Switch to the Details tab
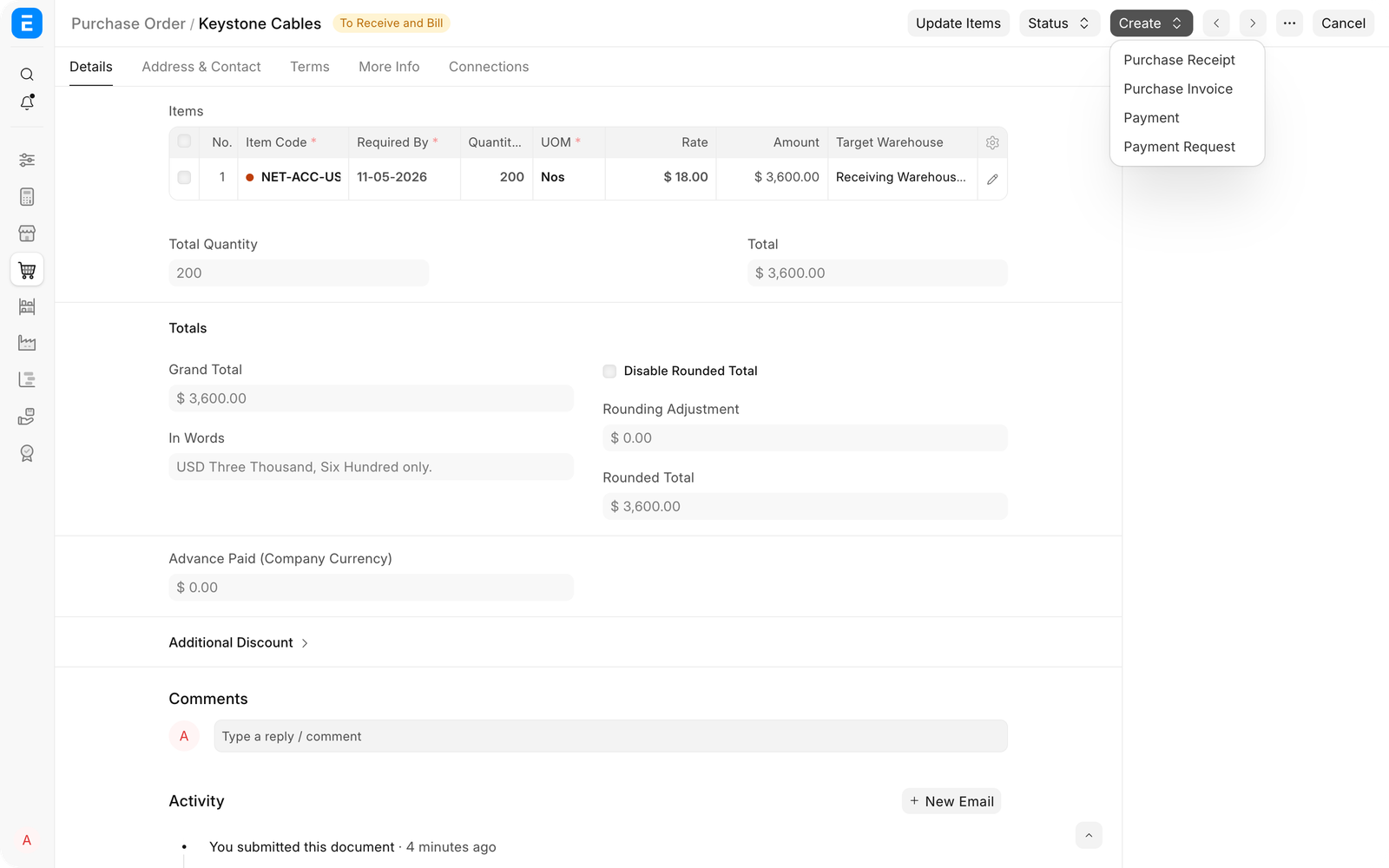The height and width of the screenshot is (868, 1389). 91,67
